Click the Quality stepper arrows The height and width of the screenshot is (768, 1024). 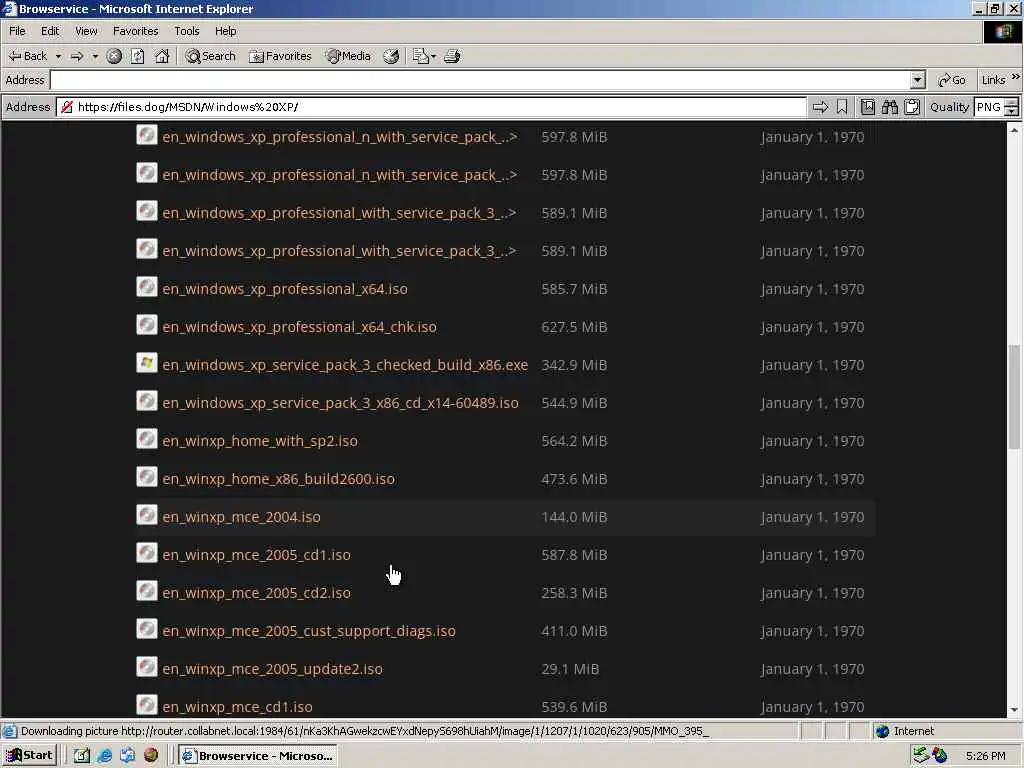pos(1012,107)
